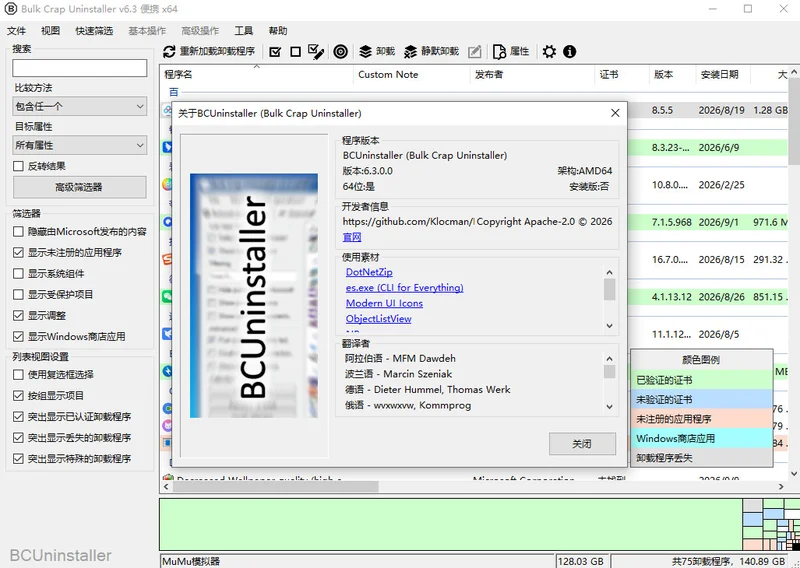Click up arrow of 使用素材 list scrollbar
Image resolution: width=800 pixels, height=568 pixels.
pos(609,273)
